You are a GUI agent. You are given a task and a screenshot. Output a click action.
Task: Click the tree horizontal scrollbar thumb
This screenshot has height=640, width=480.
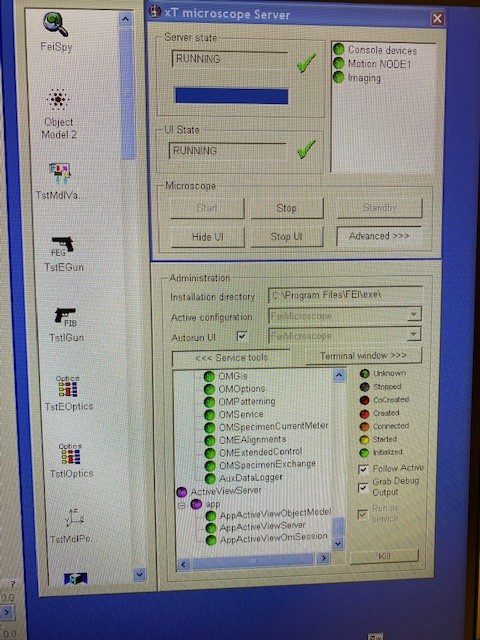253,562
